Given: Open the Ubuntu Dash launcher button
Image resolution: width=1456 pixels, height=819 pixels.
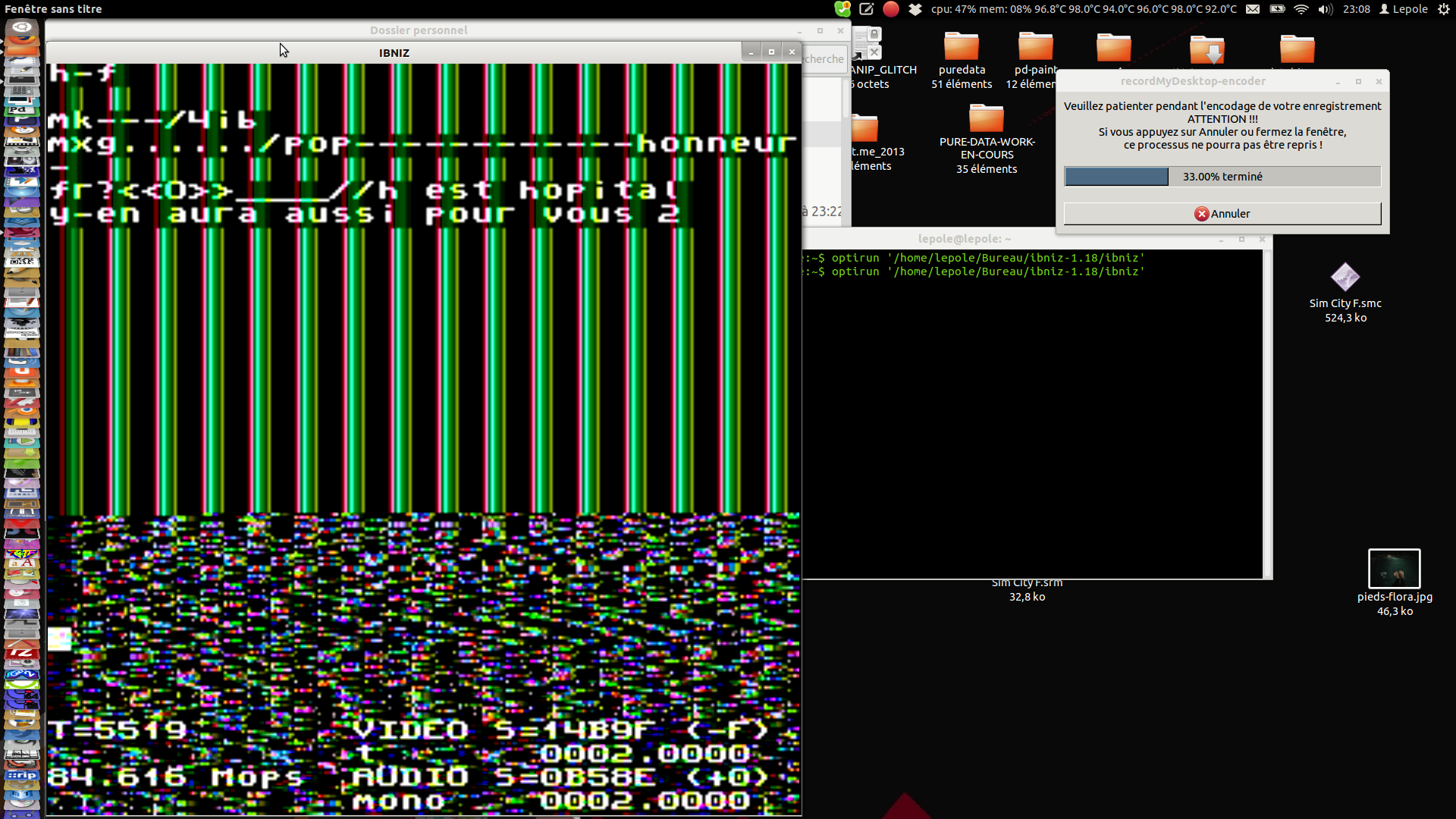Looking at the screenshot, I should pos(22,28).
